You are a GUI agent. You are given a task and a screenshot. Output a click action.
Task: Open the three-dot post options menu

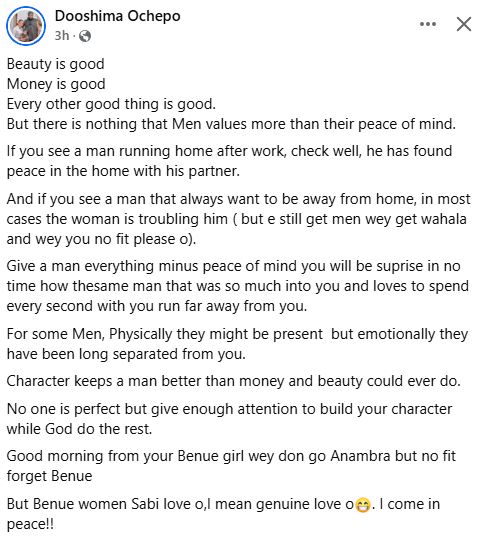click(427, 24)
